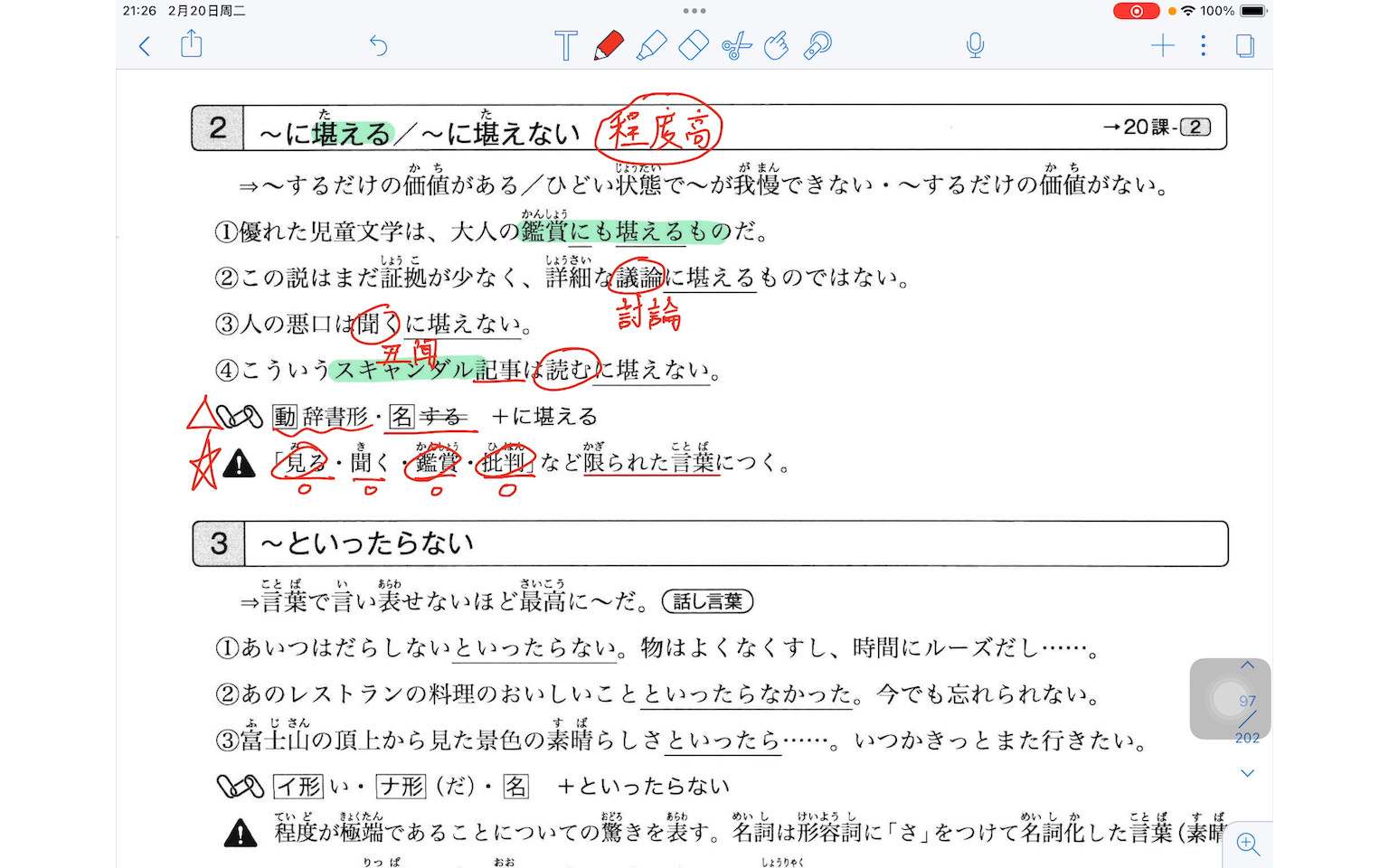Screen dimensions: 1389x868
Task: Tap the date 2月20日周二 in status bar
Action: 206,11
